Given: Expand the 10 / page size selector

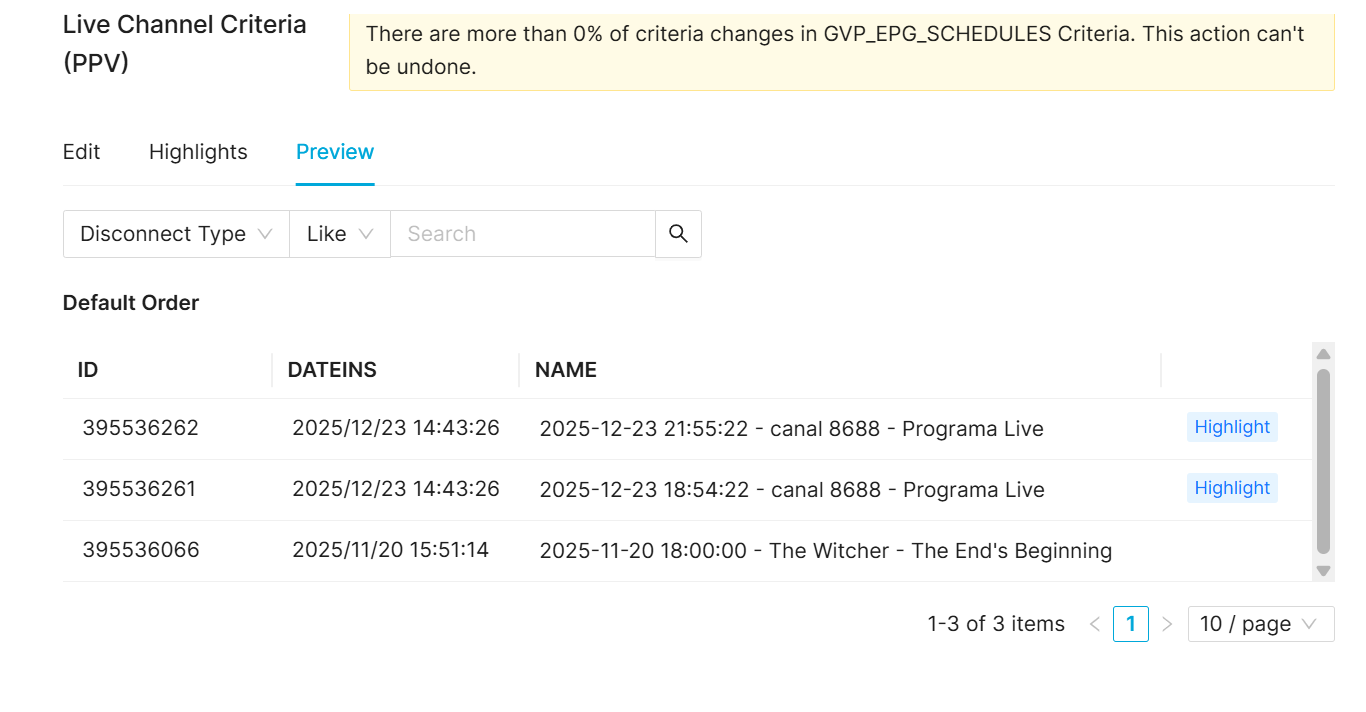Looking at the screenshot, I should 1260,624.
